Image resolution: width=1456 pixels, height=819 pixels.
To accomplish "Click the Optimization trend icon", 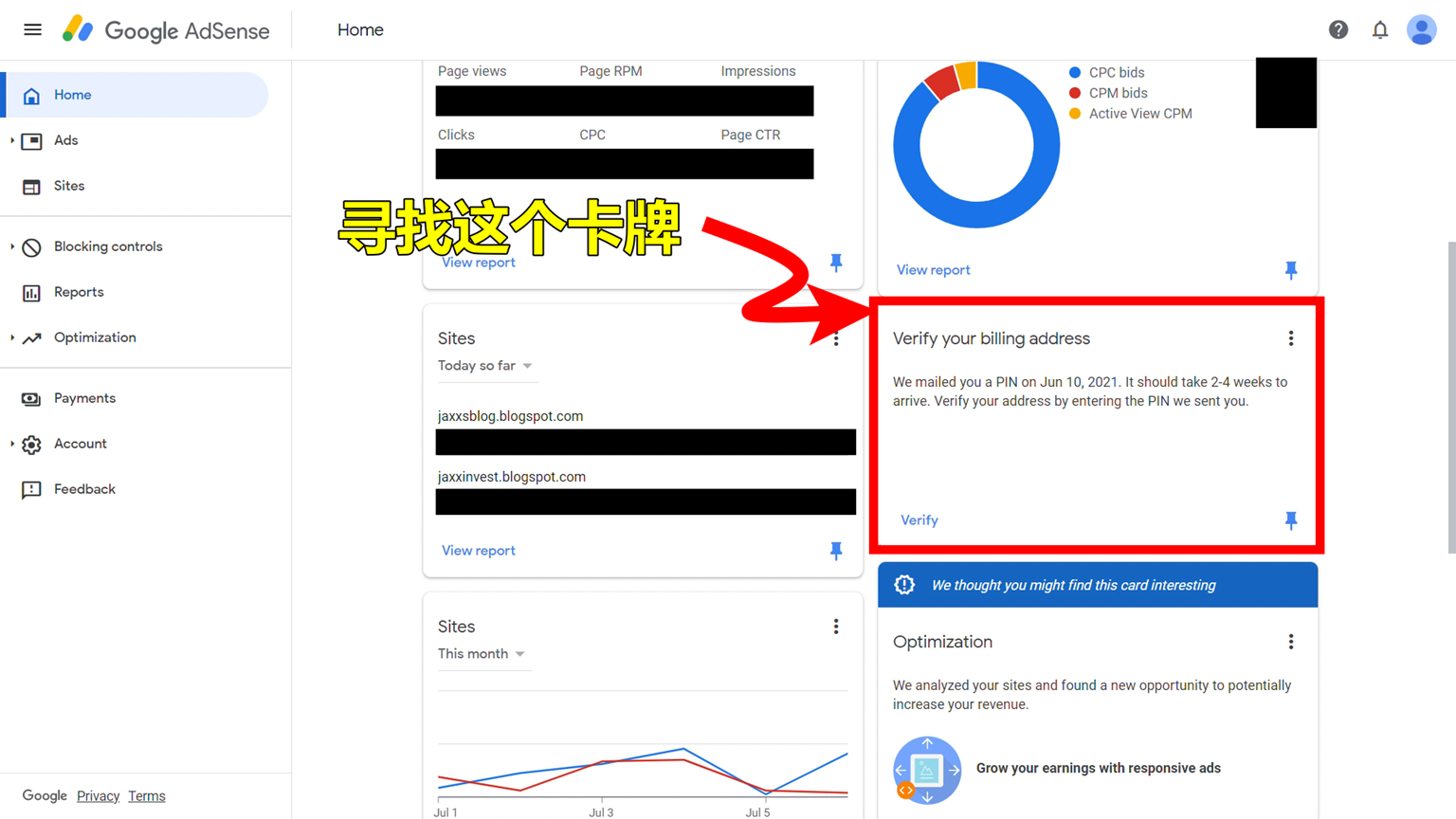I will tap(31, 337).
